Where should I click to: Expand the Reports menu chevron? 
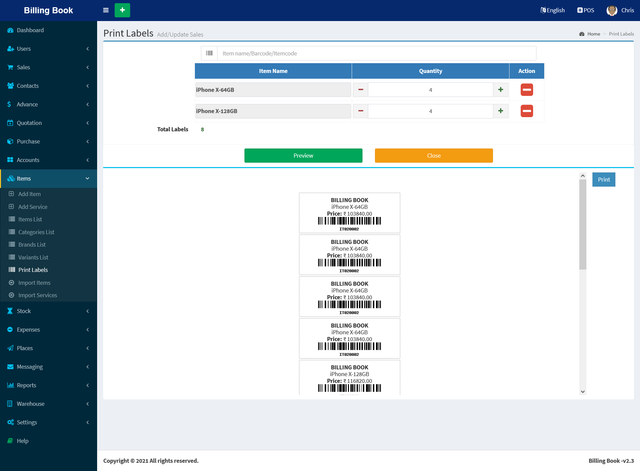coord(87,385)
